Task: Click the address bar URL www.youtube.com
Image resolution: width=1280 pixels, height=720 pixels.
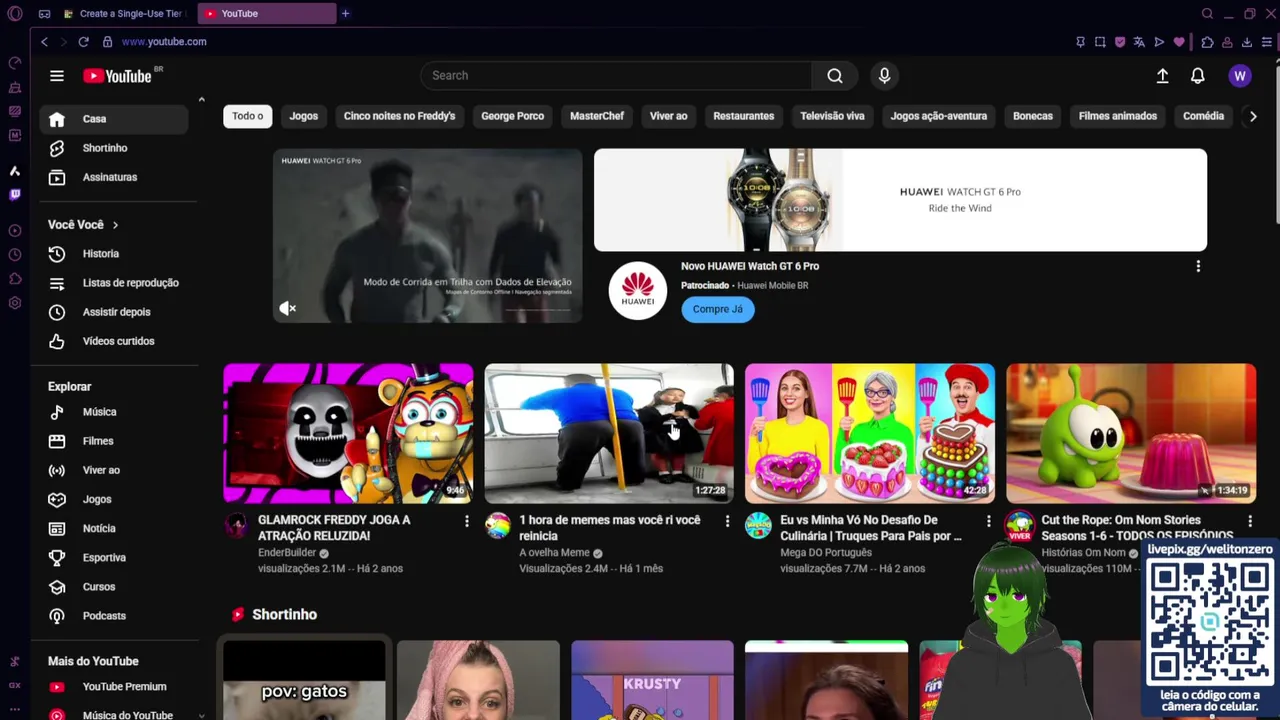Action: 164,42
